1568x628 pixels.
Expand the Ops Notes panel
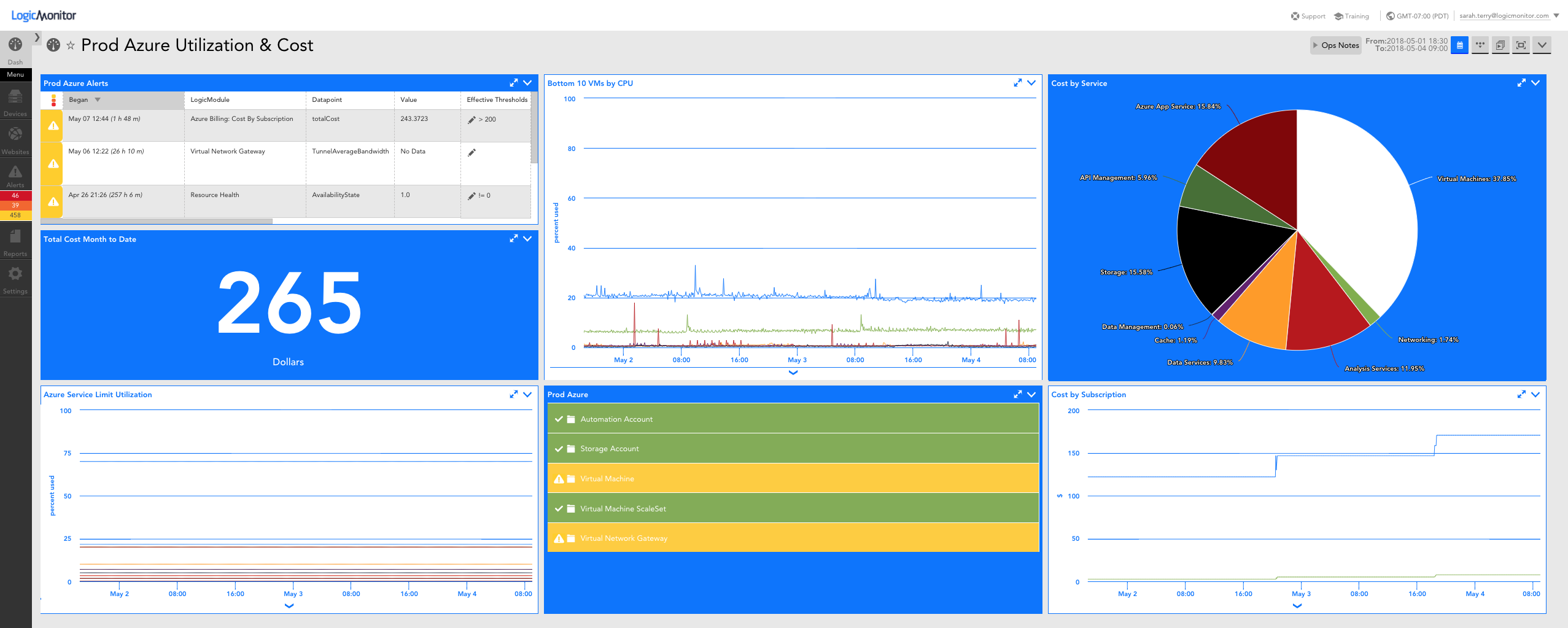[x=1335, y=45]
